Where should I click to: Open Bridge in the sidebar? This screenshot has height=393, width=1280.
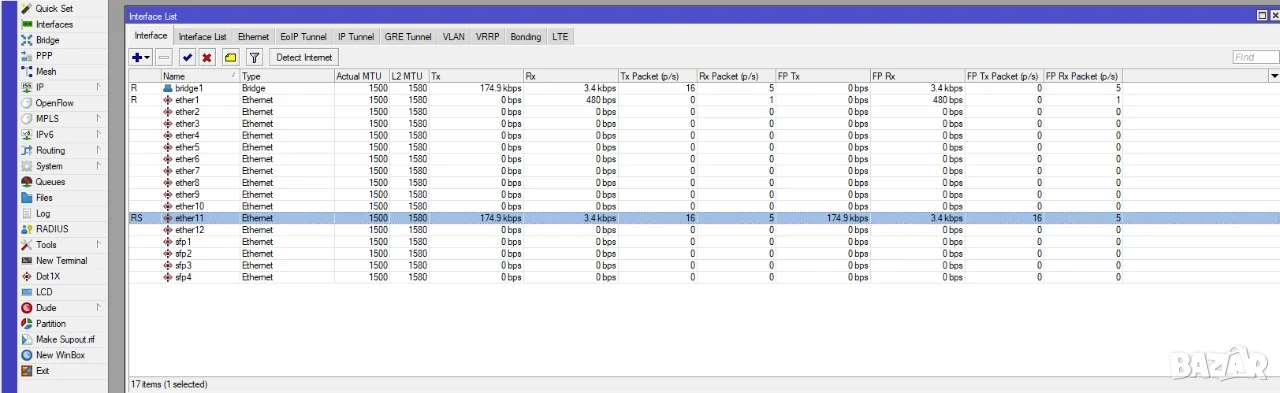coord(47,40)
